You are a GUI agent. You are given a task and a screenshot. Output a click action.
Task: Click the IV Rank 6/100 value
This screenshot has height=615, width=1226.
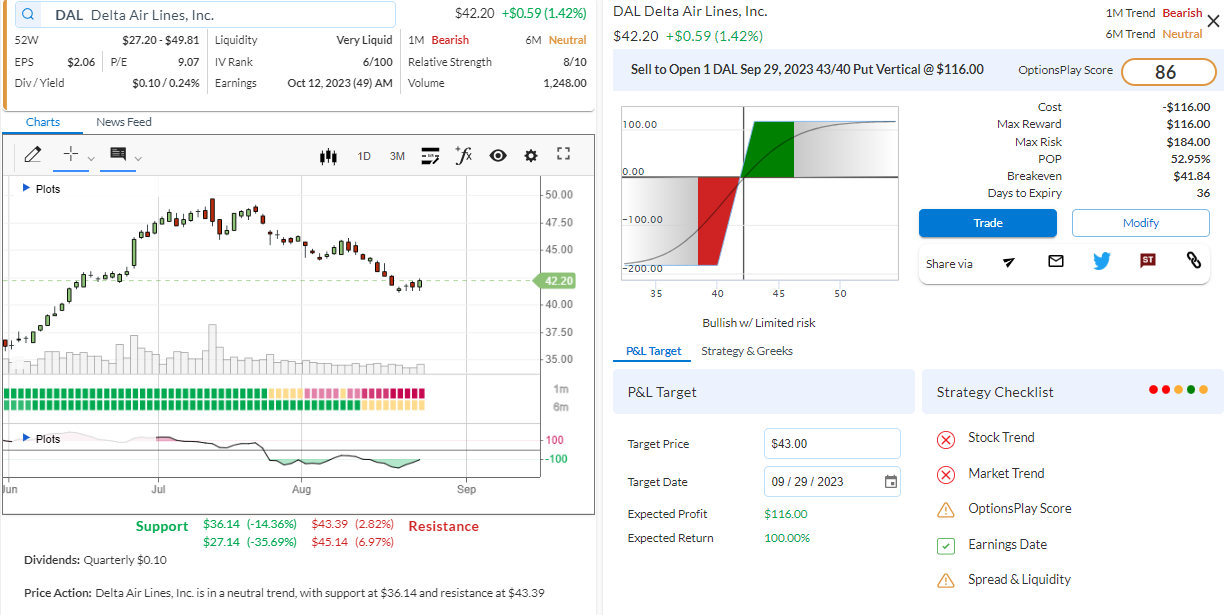tap(377, 62)
